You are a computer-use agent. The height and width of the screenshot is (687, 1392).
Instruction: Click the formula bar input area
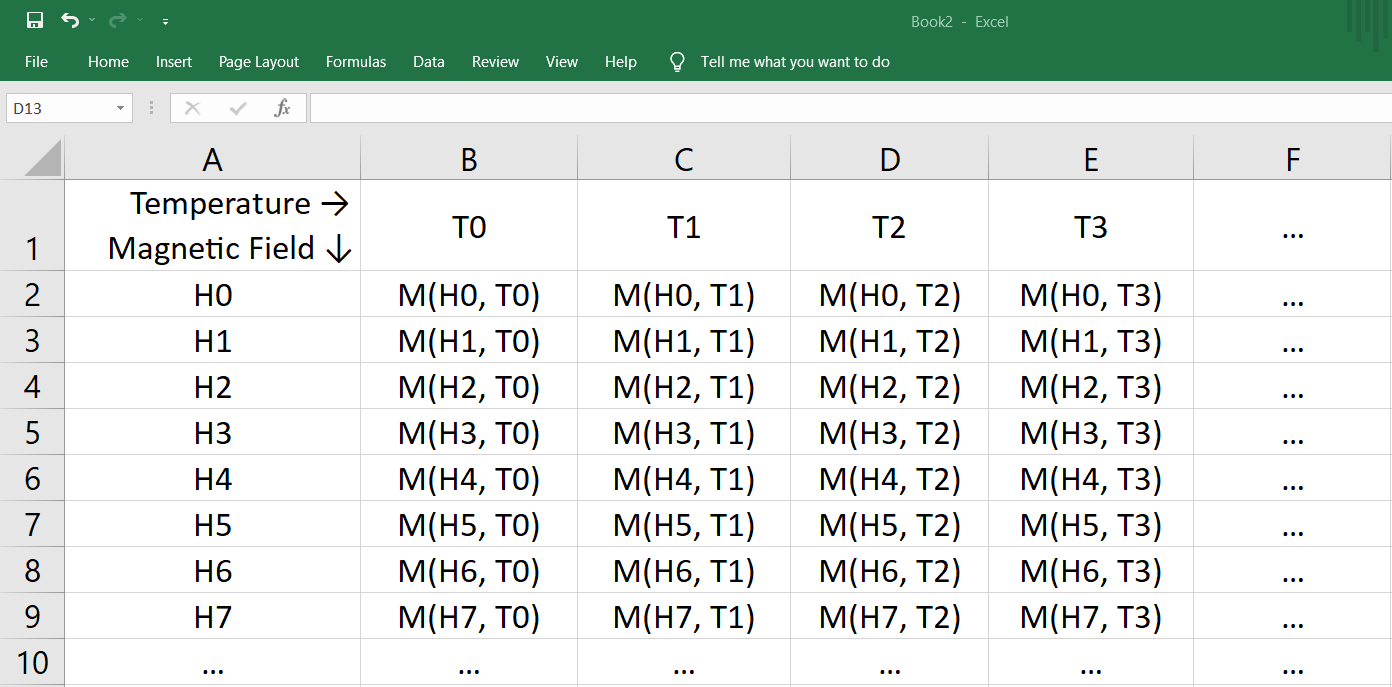[700, 108]
